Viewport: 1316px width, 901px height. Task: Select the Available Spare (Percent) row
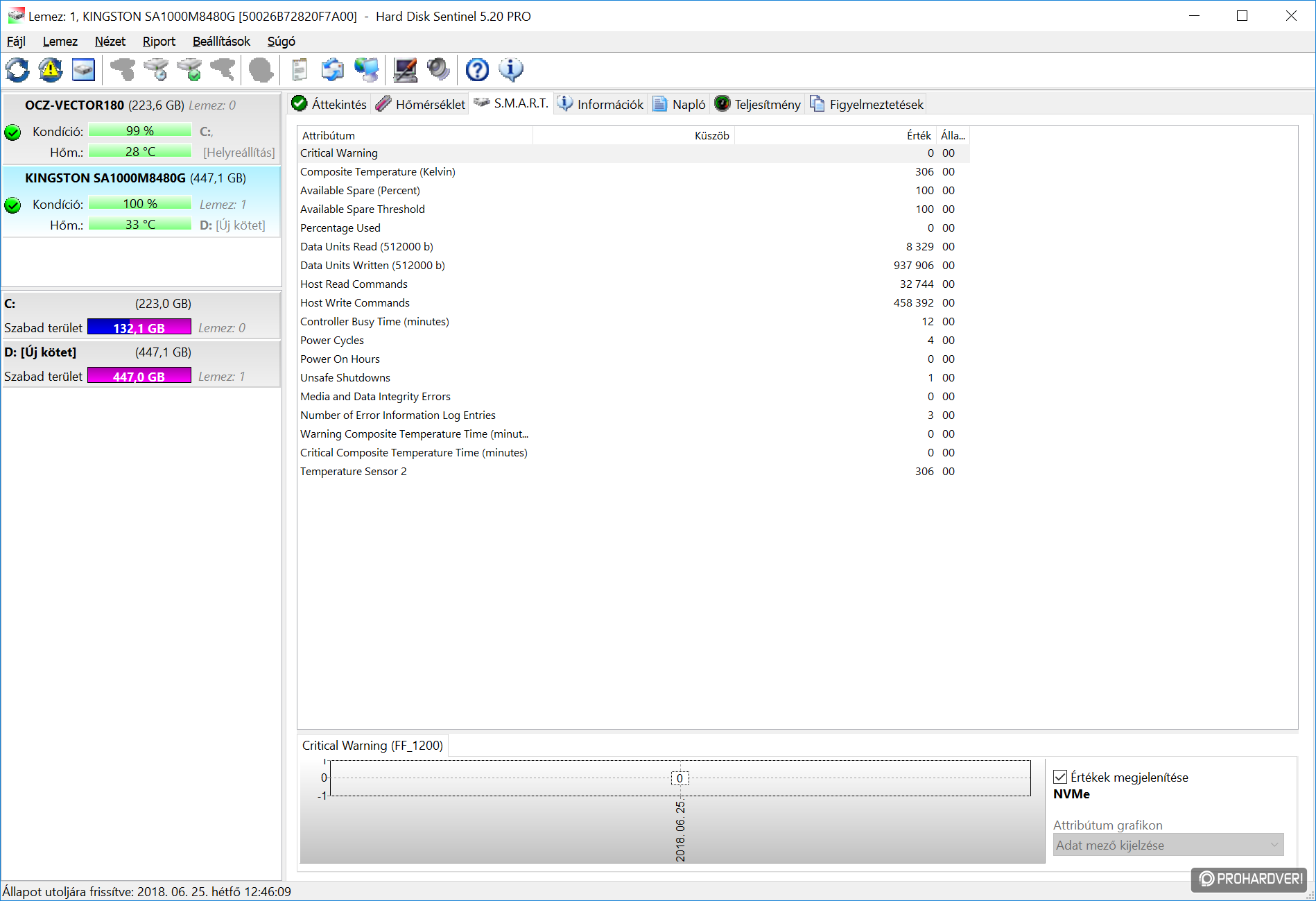click(x=634, y=191)
